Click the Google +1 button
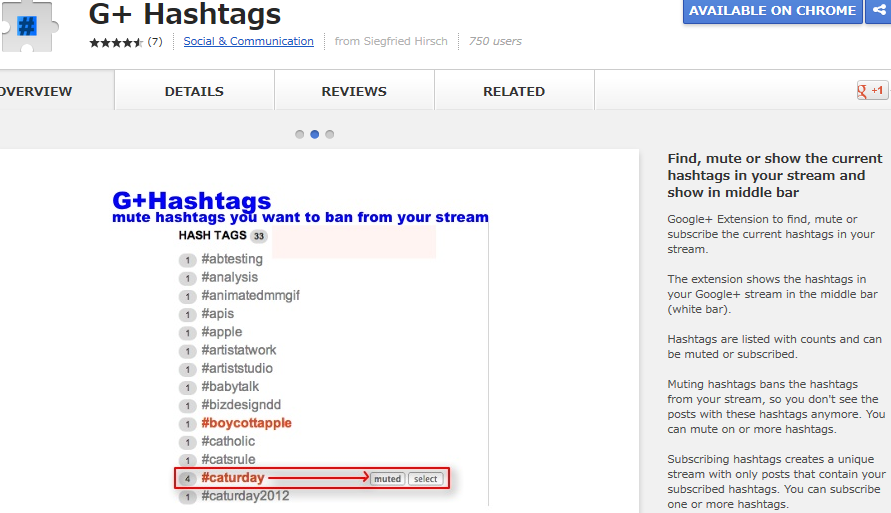Viewport: 891px width, 513px height. point(872,90)
